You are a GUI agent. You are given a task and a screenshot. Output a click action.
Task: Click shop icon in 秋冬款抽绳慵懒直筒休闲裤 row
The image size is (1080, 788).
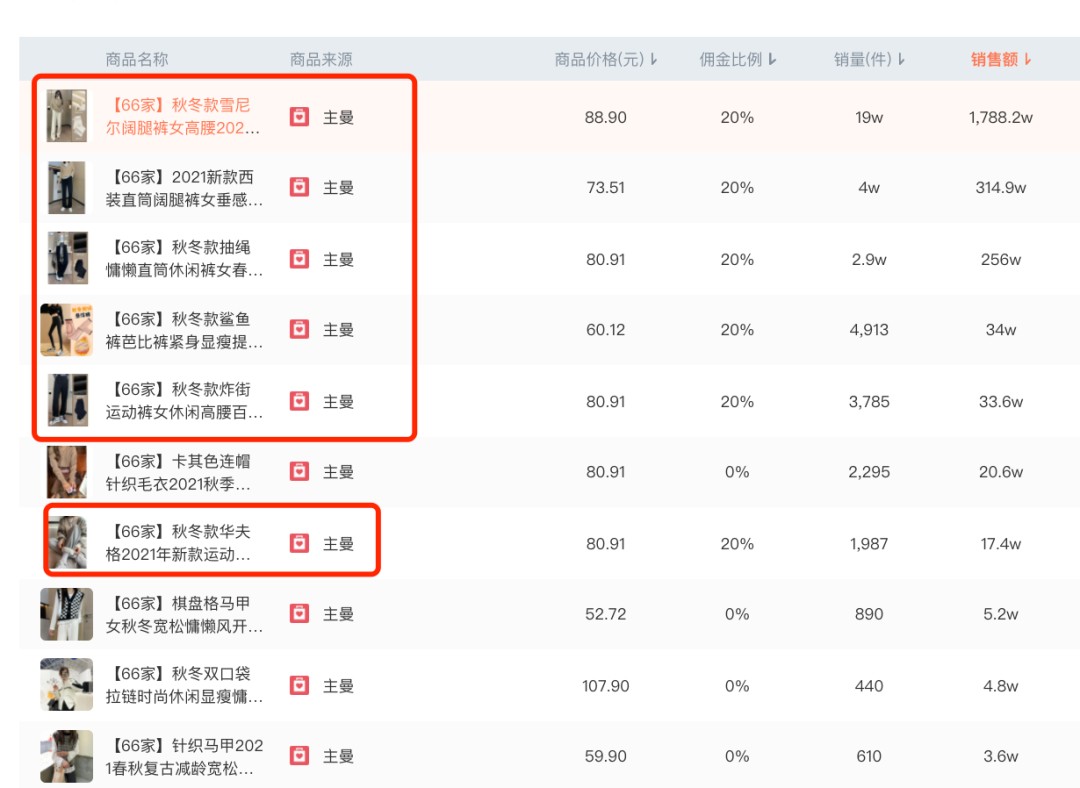(x=299, y=259)
